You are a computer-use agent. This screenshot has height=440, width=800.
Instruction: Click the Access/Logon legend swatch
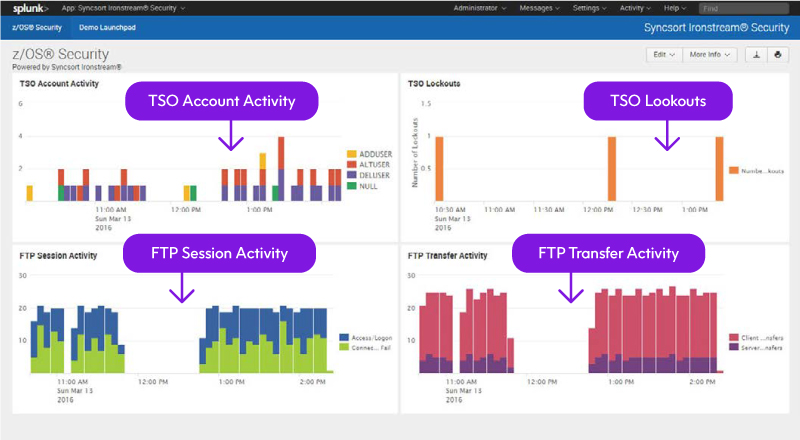[344, 337]
